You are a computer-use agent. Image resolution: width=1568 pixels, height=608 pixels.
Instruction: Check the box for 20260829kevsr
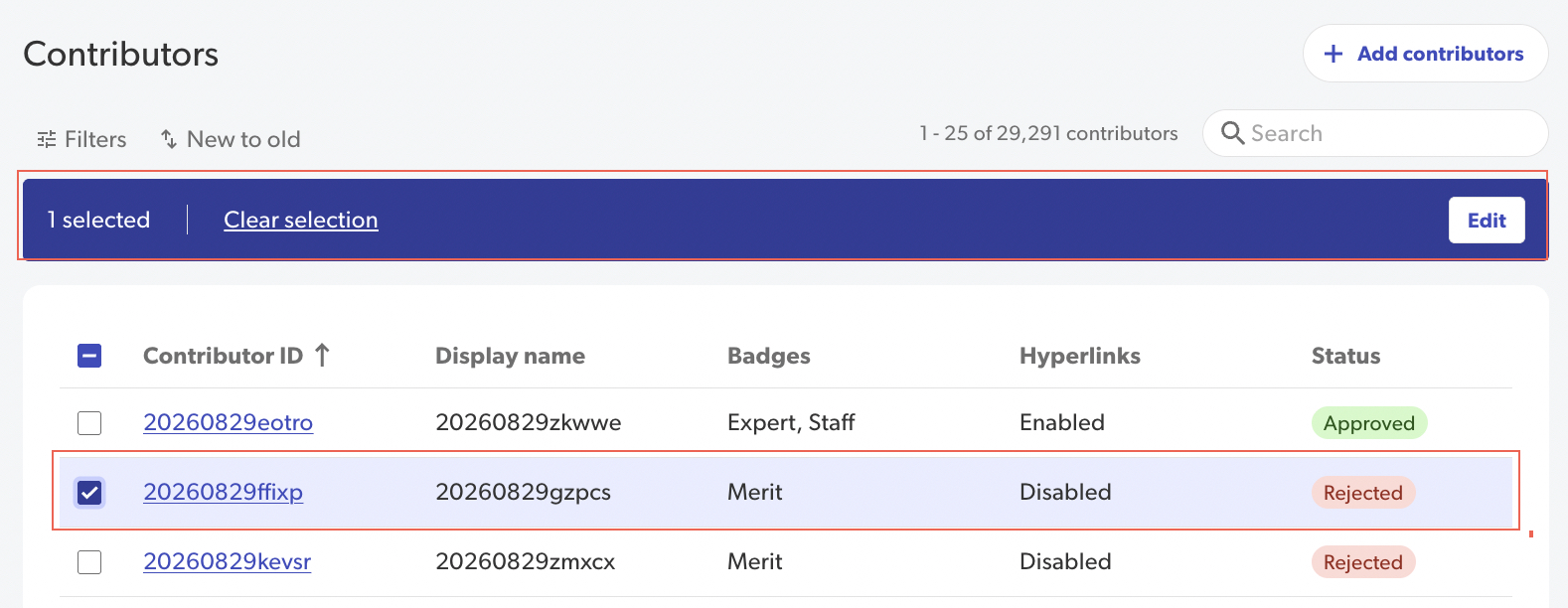coord(89,562)
